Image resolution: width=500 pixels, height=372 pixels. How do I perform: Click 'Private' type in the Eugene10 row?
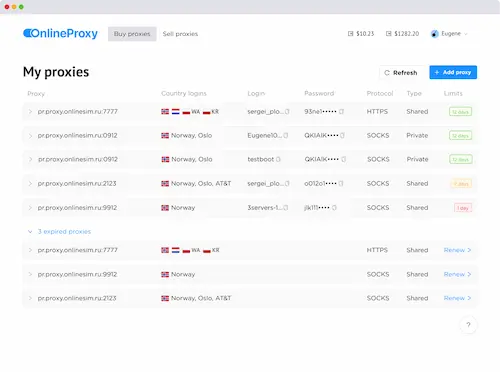click(417, 135)
